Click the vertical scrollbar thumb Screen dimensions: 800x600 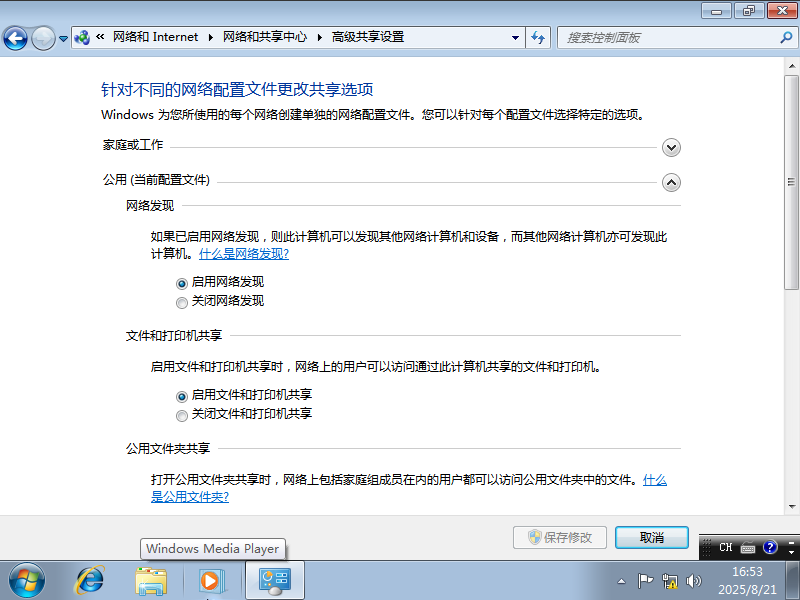click(791, 183)
